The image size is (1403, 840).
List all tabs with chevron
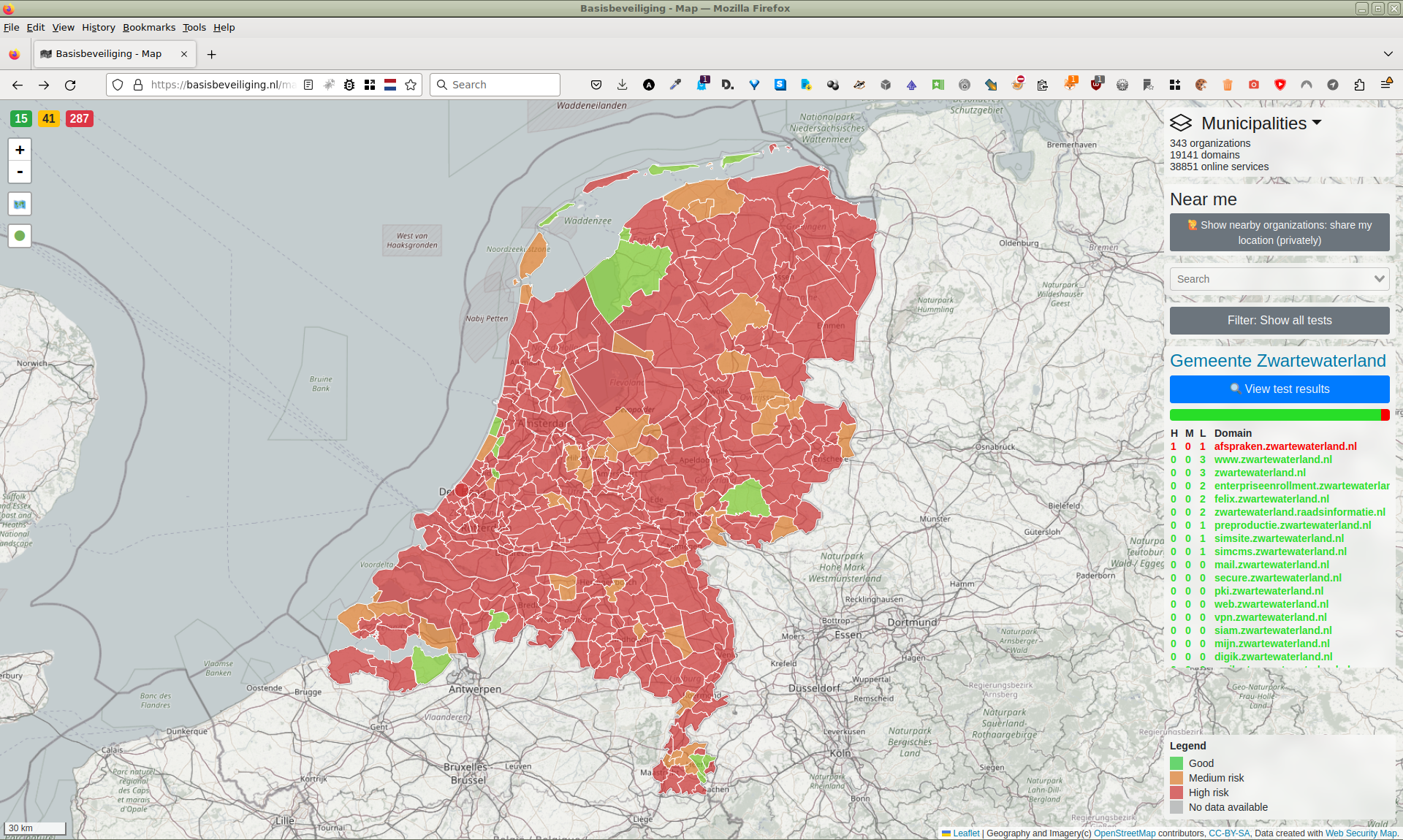[1388, 54]
